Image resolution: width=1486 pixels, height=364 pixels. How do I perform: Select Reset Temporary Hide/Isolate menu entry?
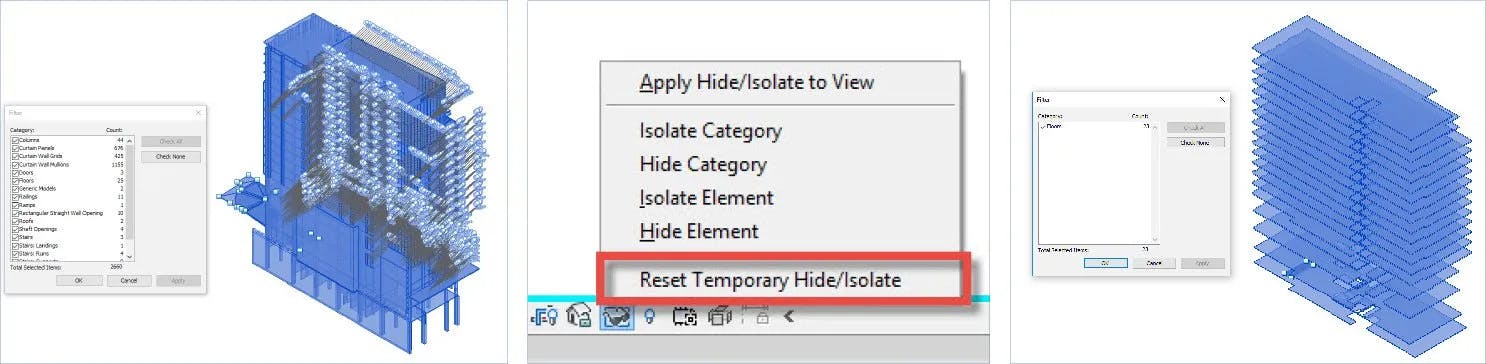770,280
